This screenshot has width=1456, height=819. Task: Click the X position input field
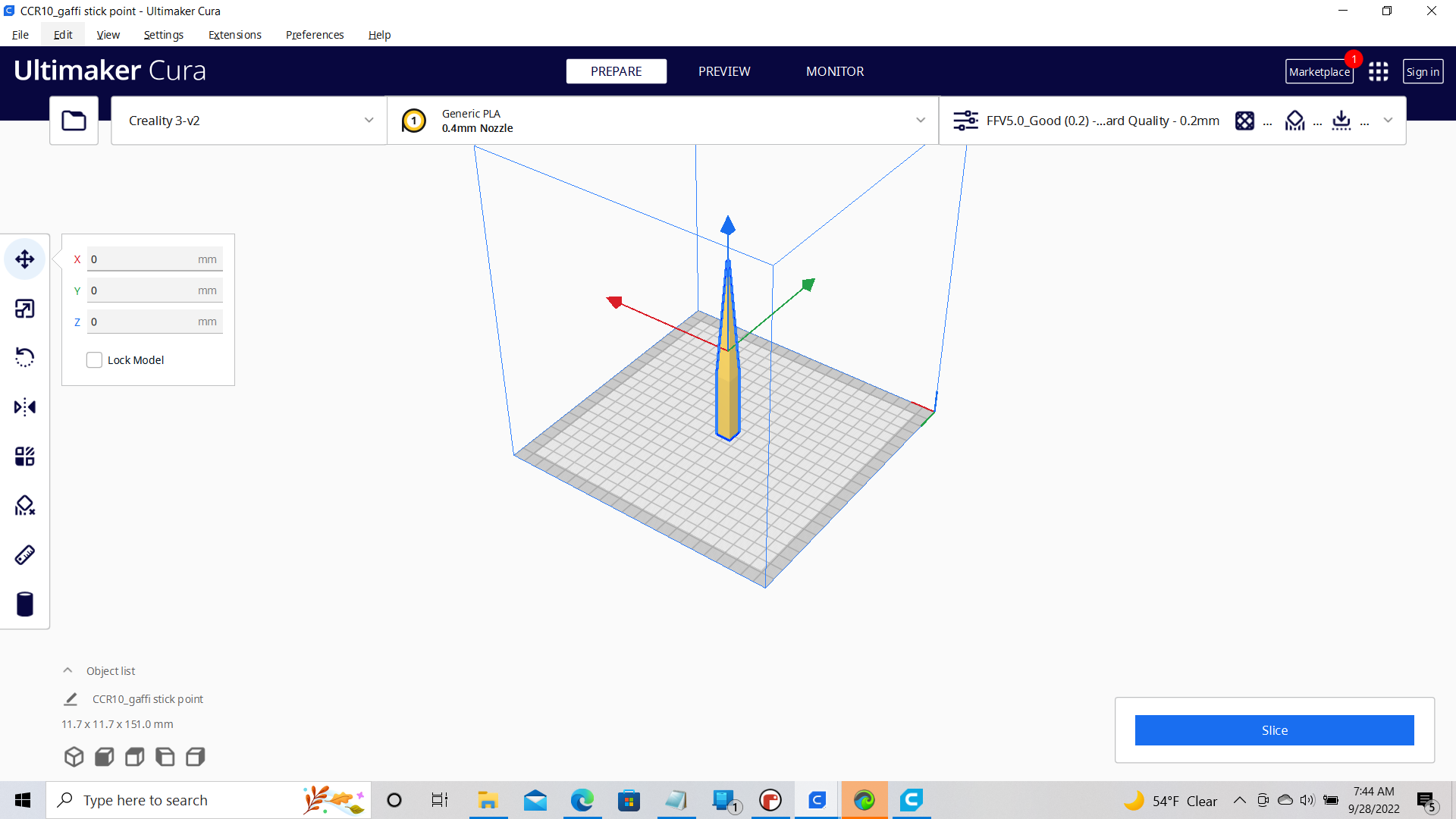coord(155,259)
